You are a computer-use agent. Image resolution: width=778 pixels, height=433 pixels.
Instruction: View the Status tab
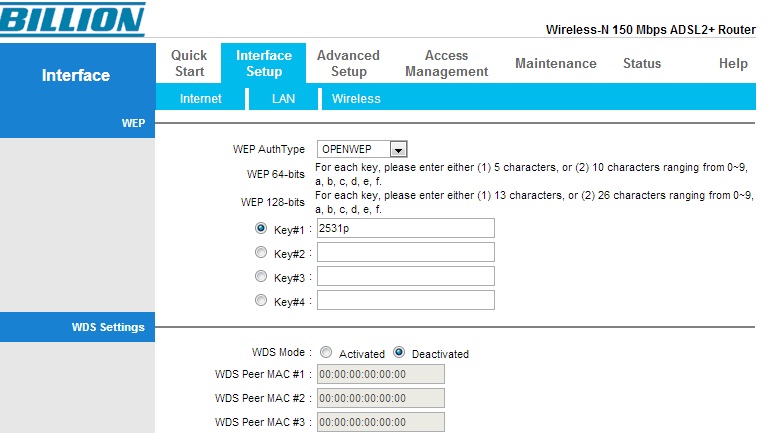[x=642, y=63]
